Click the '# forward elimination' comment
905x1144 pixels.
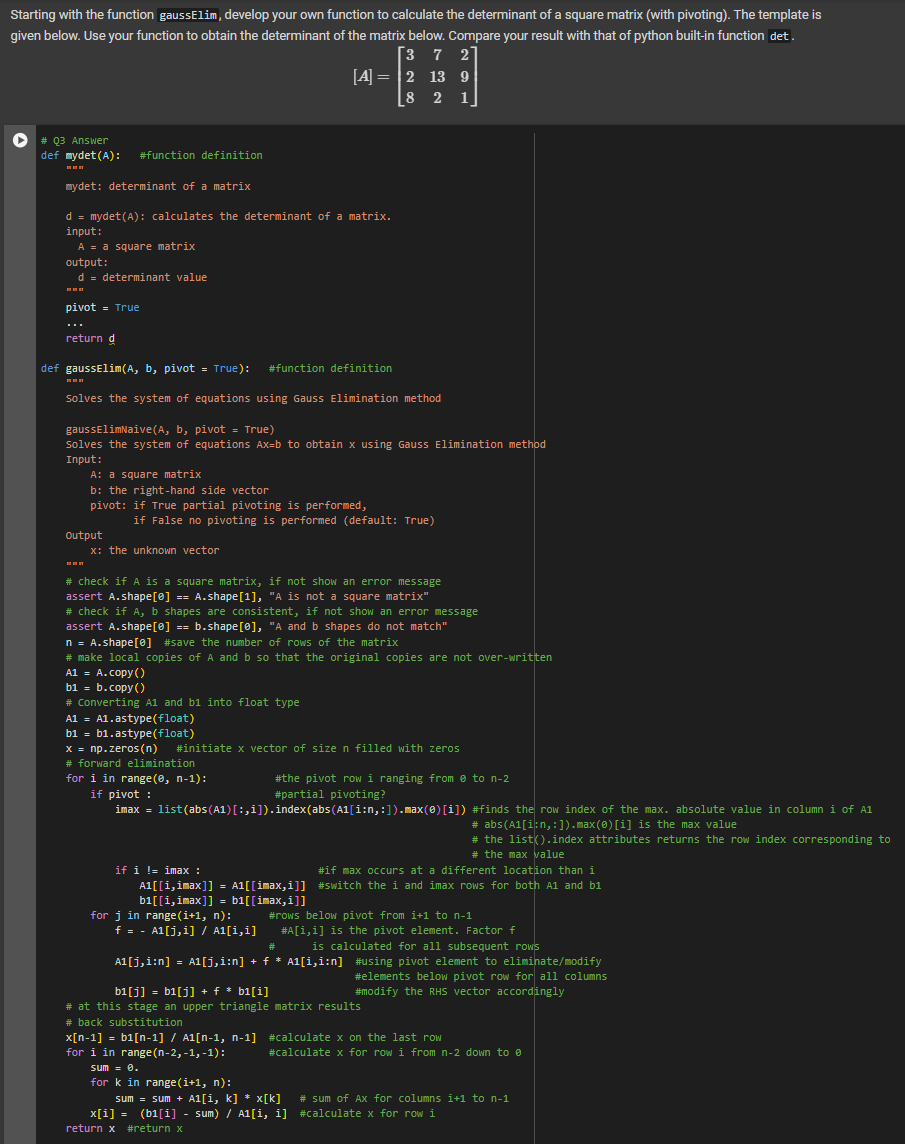(130, 763)
